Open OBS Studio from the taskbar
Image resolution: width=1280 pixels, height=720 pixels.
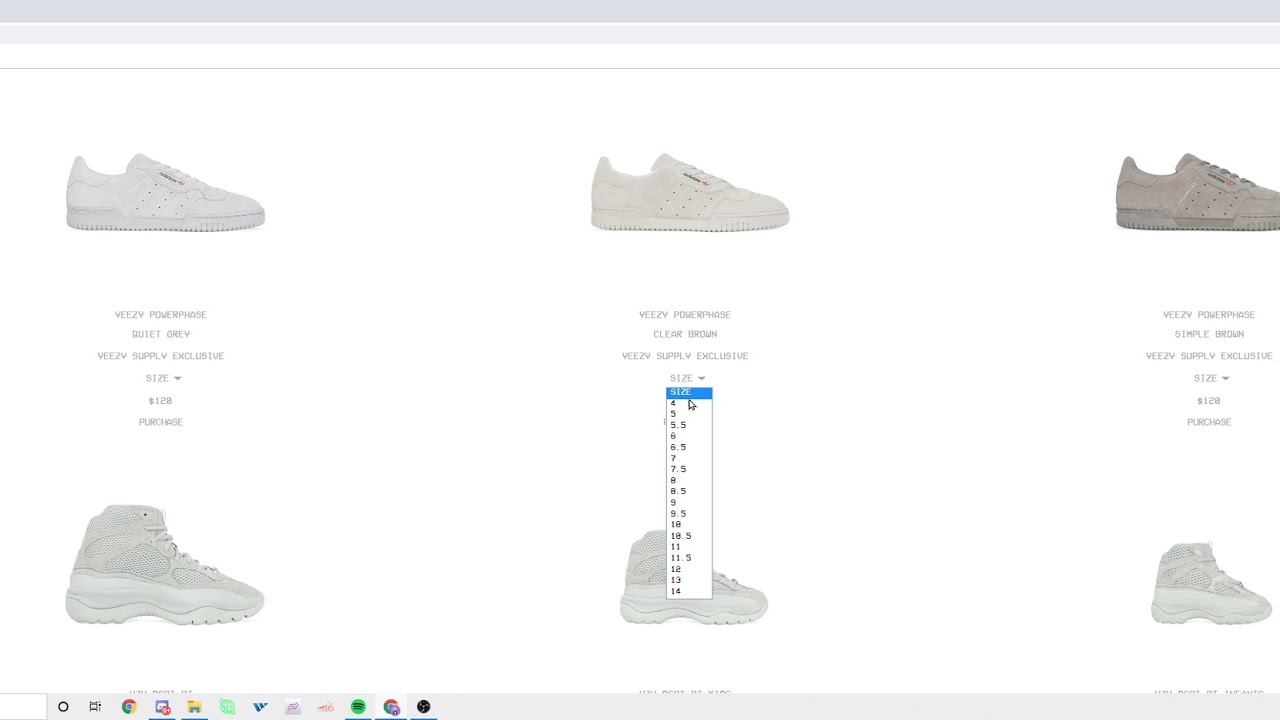(x=424, y=707)
